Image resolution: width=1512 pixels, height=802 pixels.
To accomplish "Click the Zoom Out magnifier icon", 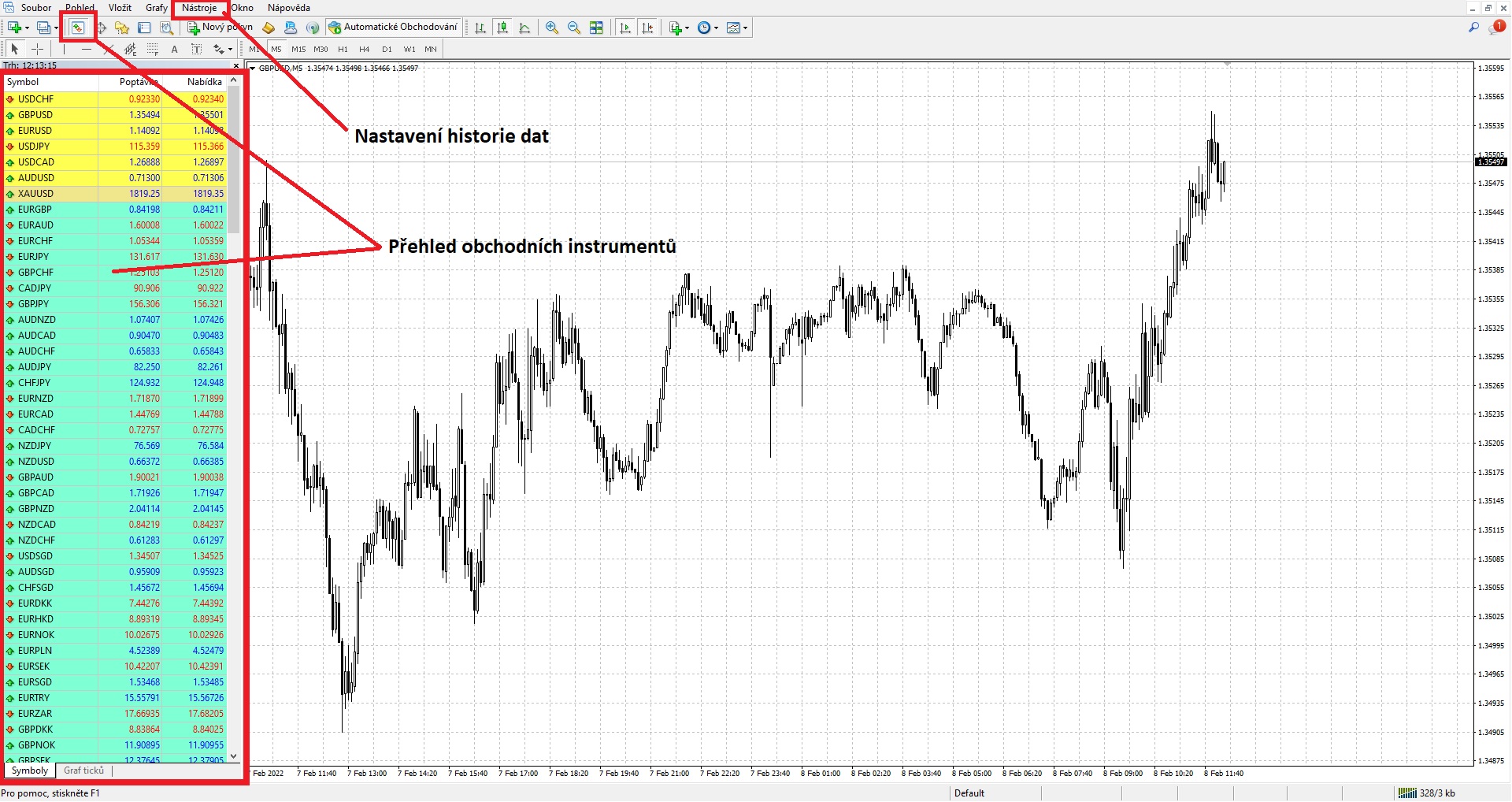I will click(574, 28).
